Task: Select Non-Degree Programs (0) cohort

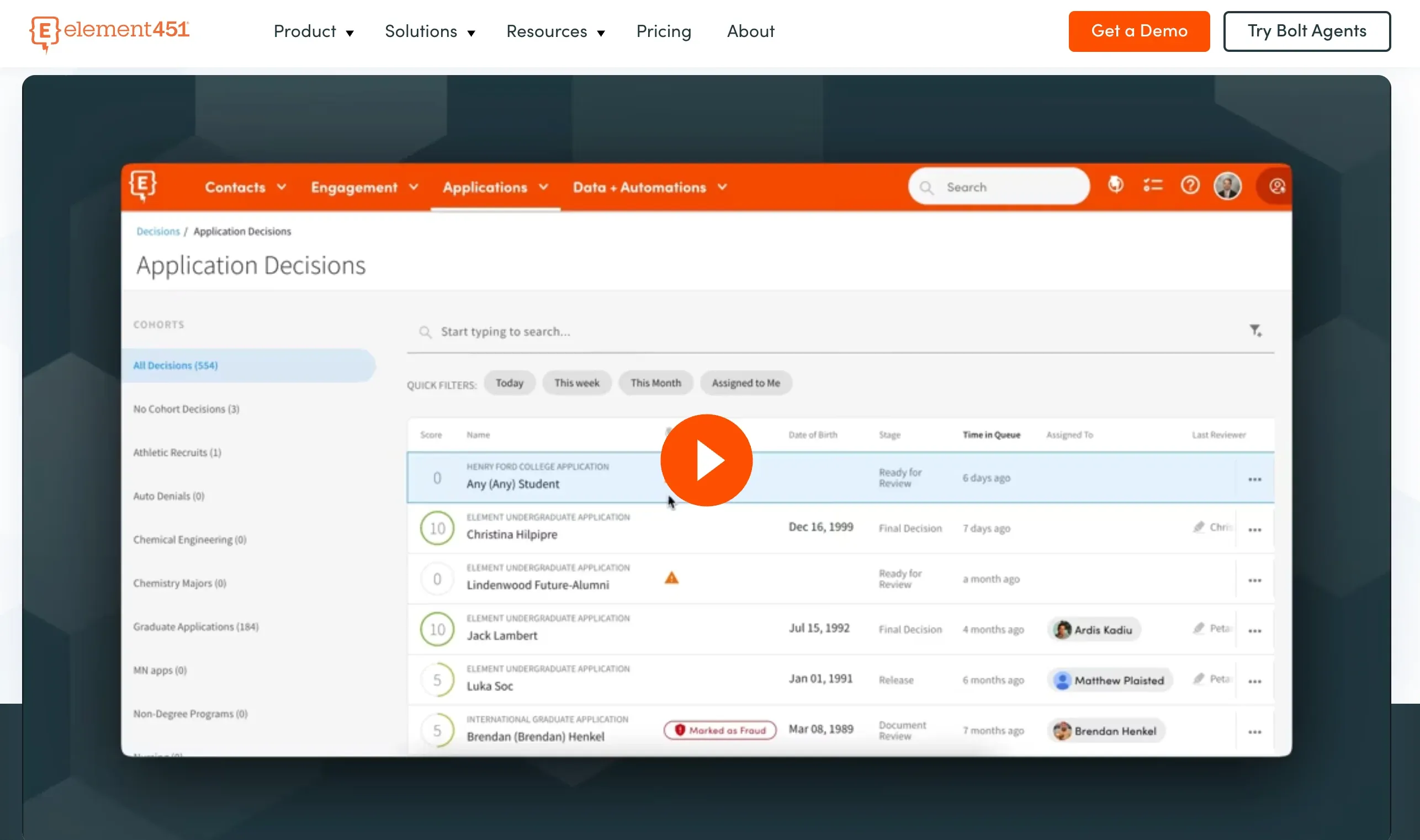Action: [x=190, y=714]
